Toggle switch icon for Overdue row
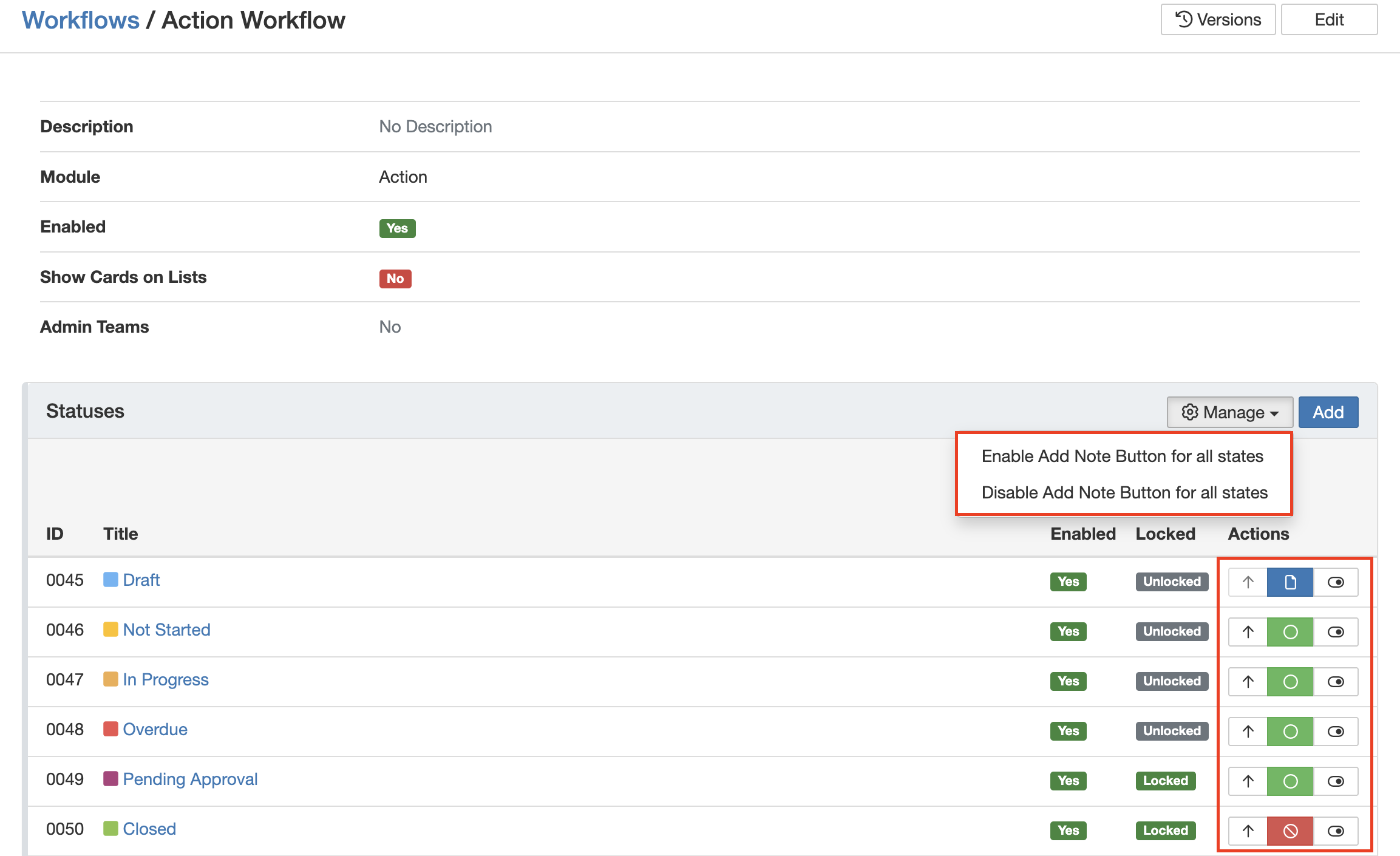 [1335, 732]
